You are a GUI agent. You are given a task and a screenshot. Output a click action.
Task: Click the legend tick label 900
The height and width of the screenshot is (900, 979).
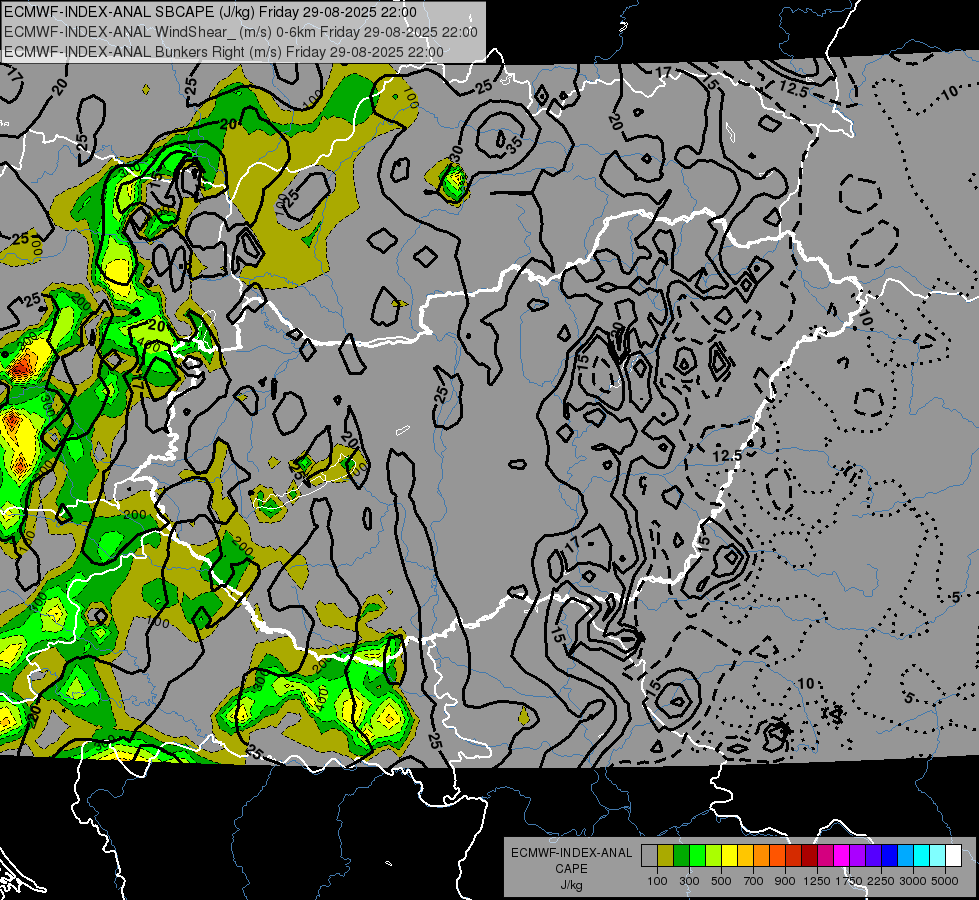(785, 881)
